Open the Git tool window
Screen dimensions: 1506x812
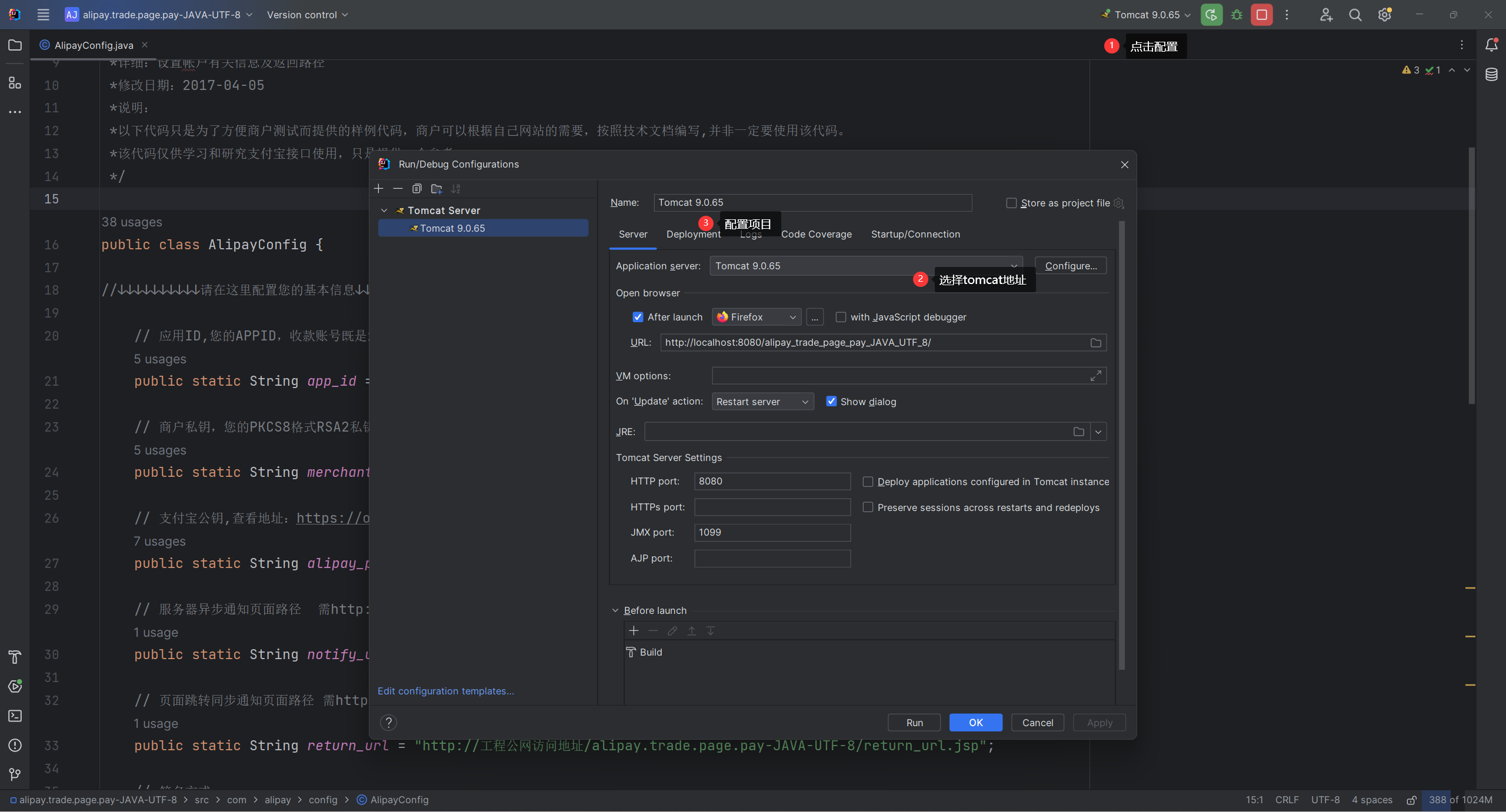pos(15,774)
